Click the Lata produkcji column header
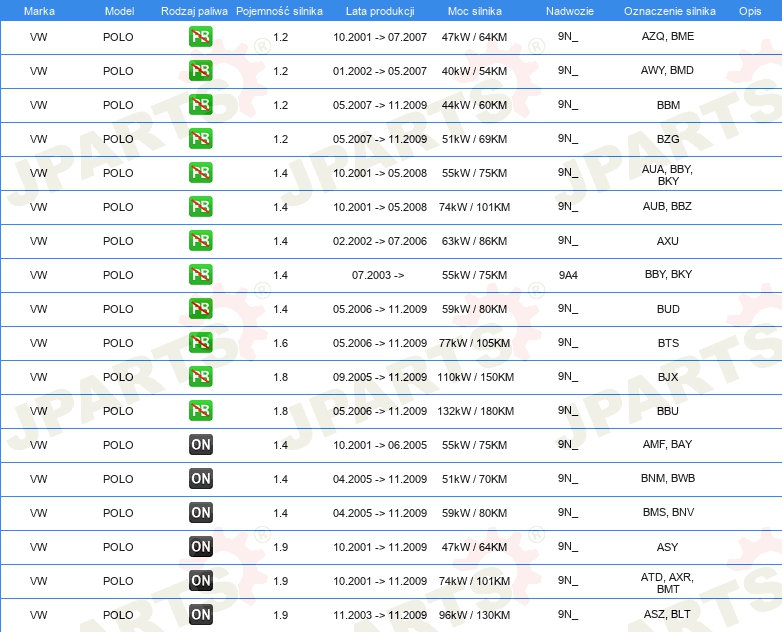Image resolution: width=782 pixels, height=632 pixels. [380, 11]
